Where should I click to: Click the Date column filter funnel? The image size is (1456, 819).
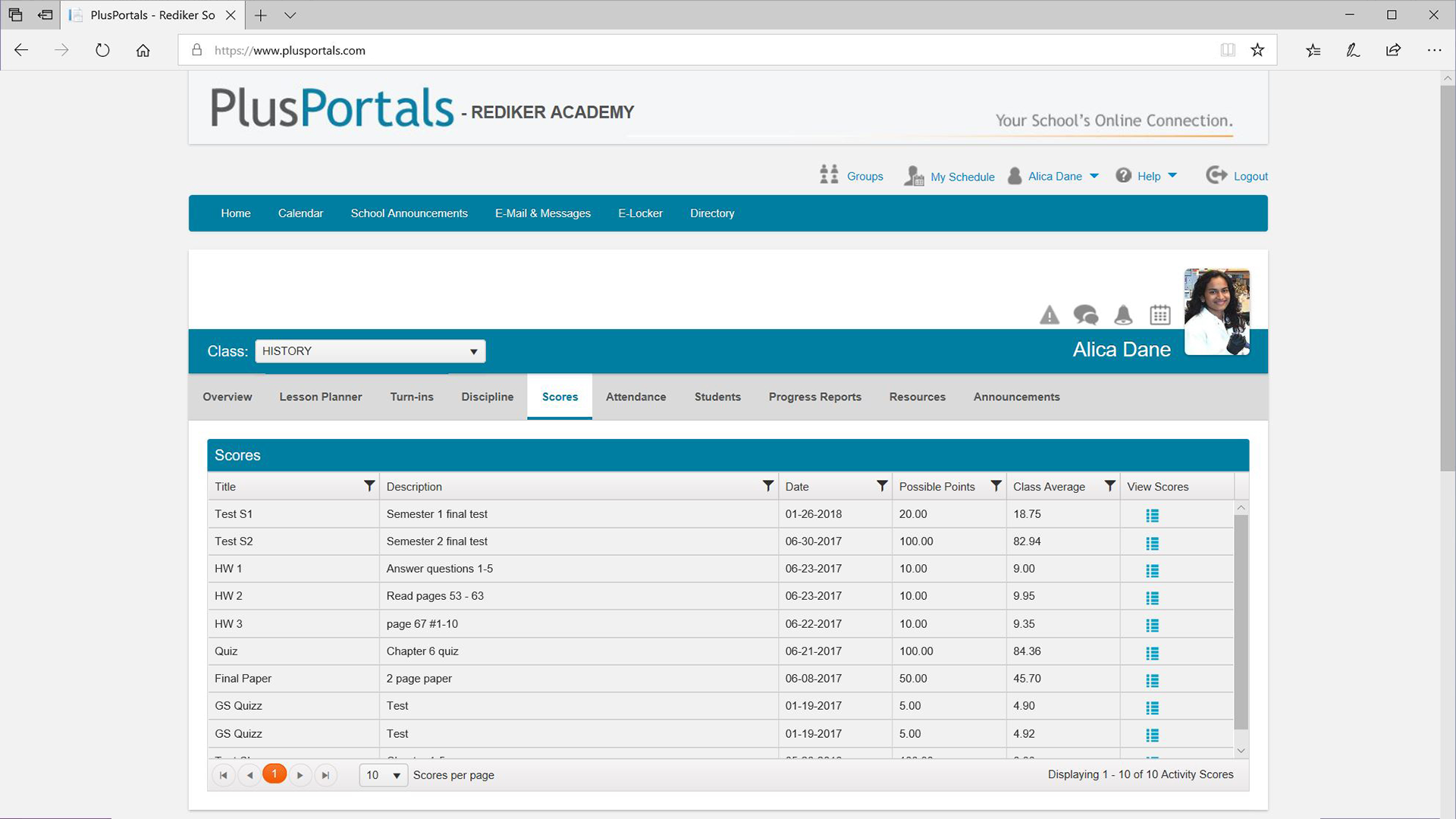[x=881, y=486]
